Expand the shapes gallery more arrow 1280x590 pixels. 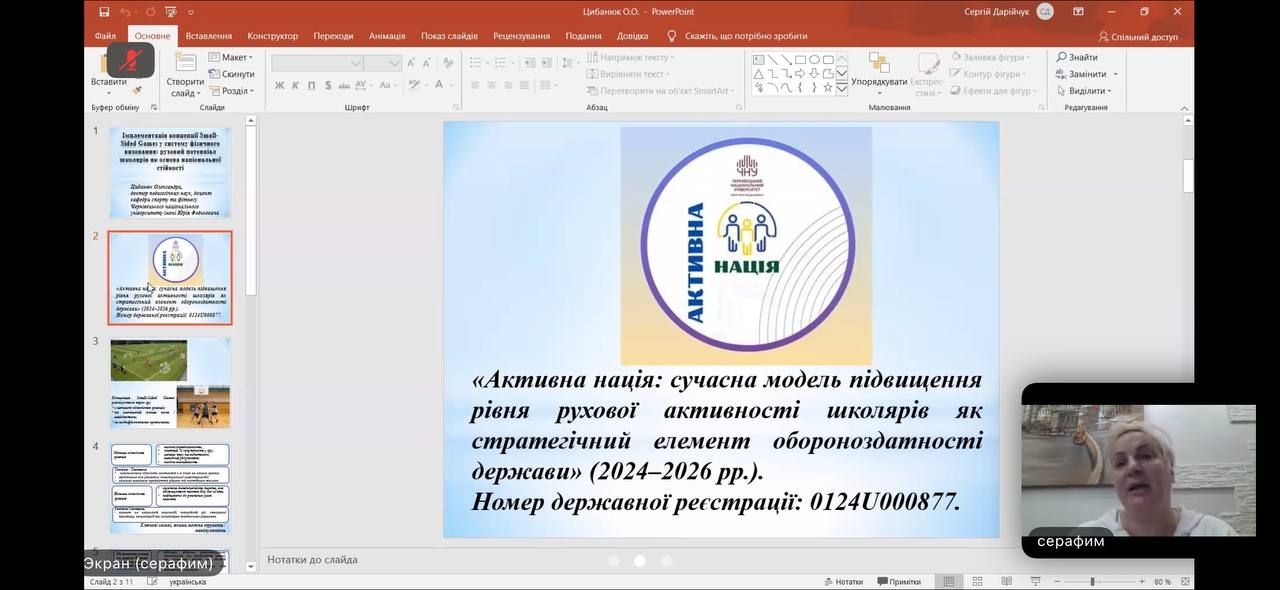point(842,89)
